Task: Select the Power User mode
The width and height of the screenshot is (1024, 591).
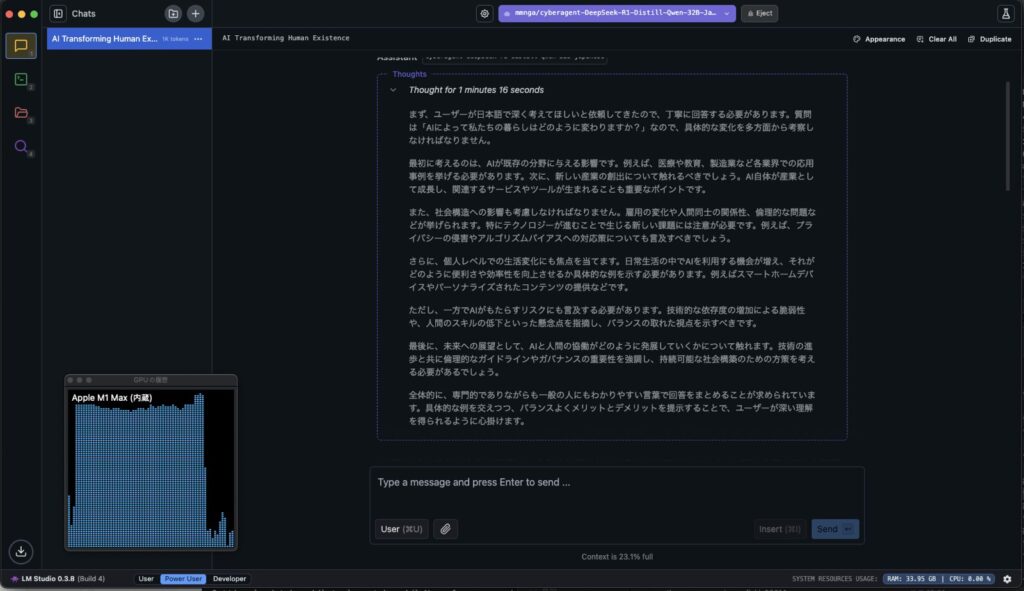Action: click(x=182, y=579)
